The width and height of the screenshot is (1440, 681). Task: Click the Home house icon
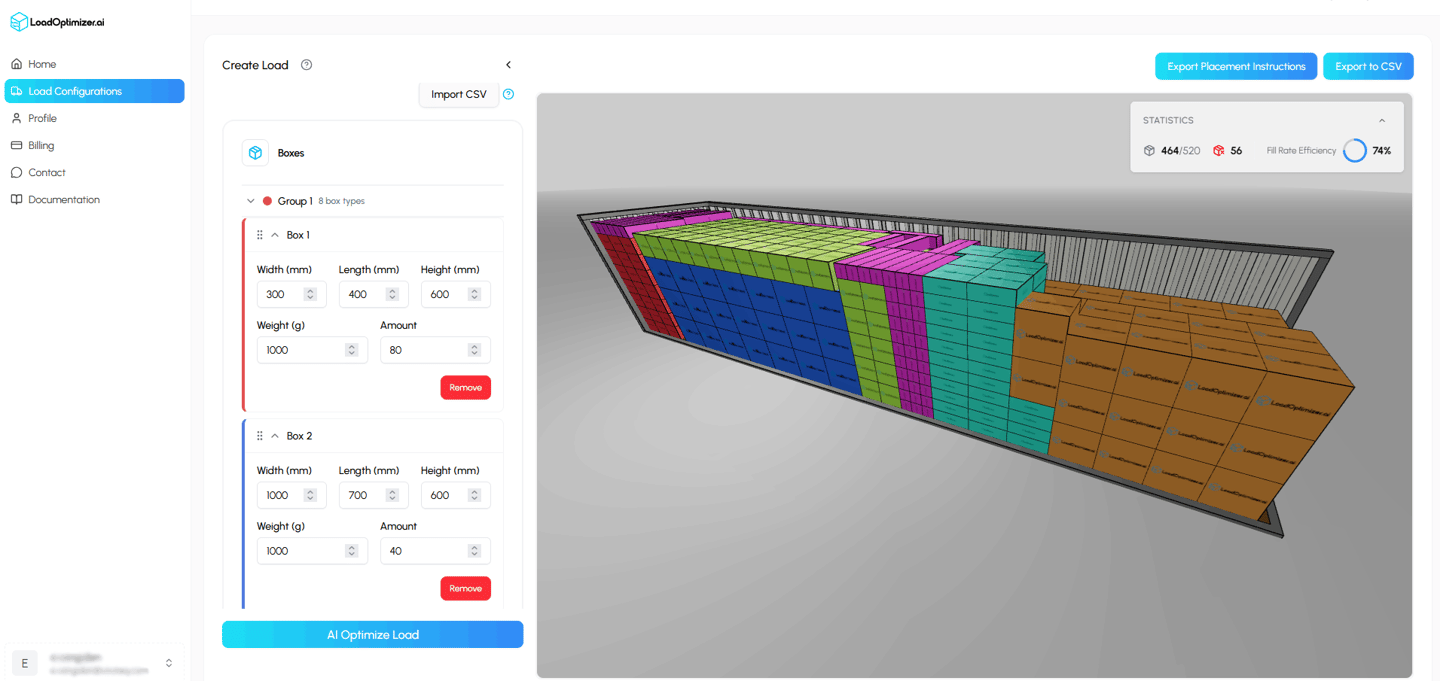pos(16,64)
